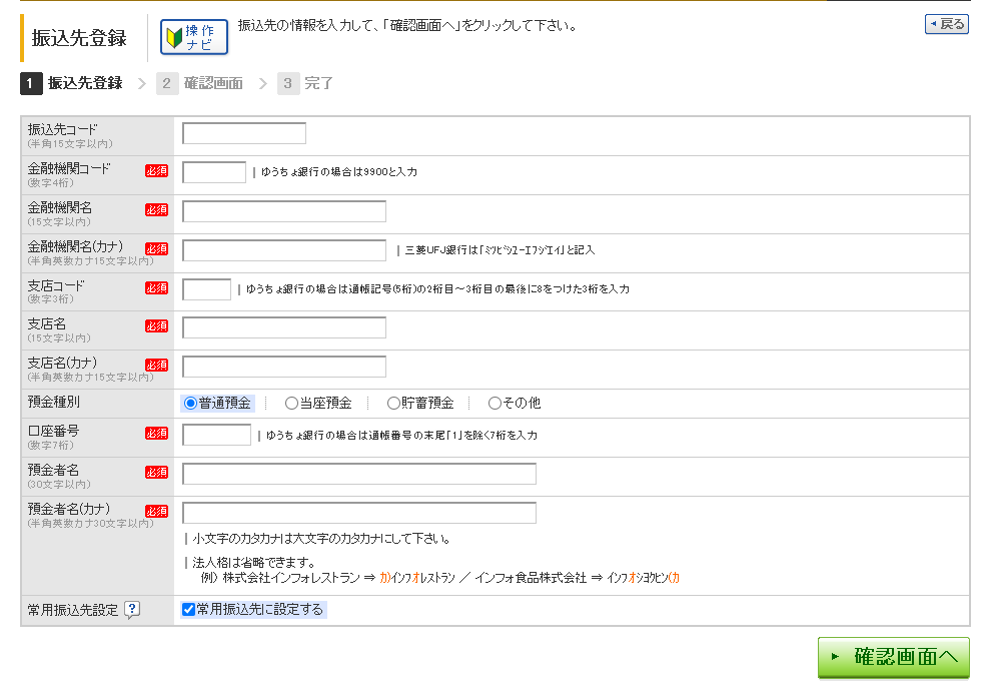Click the 三菱UFJ銀行 kana hint text
Image resolution: width=986 pixels, height=692 pixels.
tap(500, 250)
